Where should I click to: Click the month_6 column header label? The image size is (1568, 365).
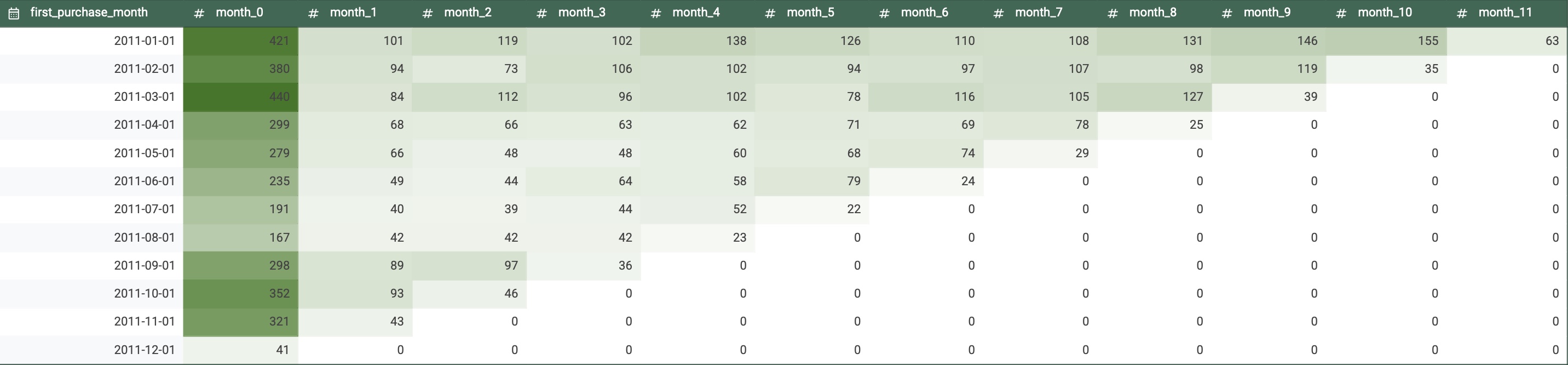pyautogui.click(x=924, y=12)
